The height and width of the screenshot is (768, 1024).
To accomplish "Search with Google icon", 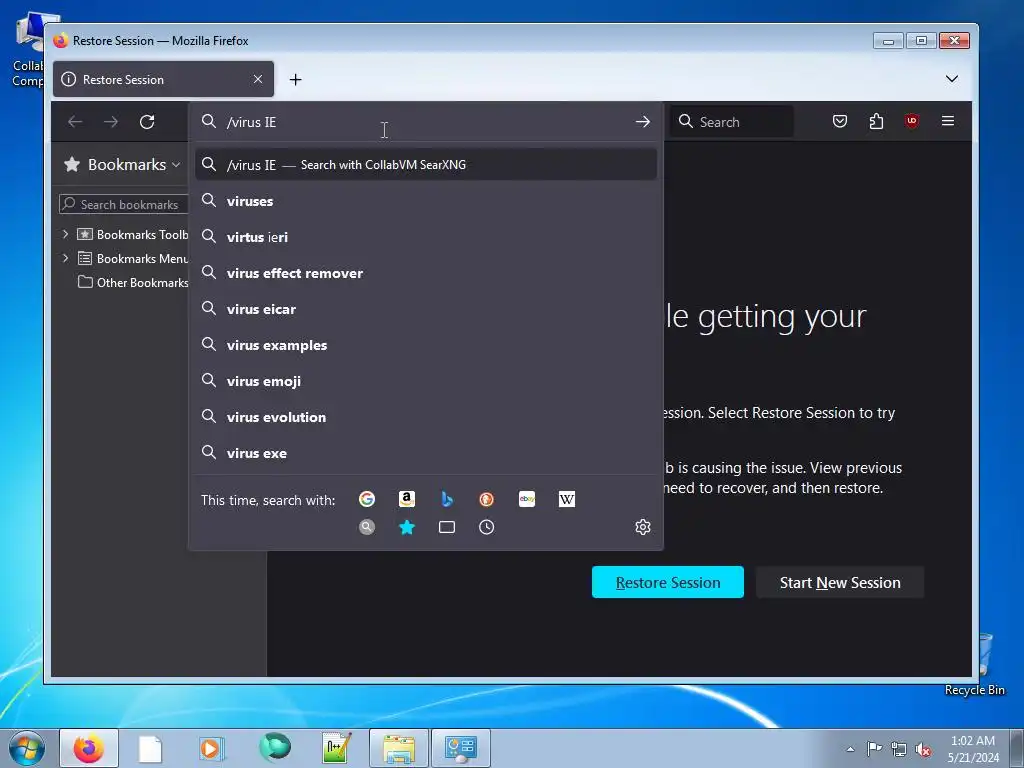I will 367,500.
